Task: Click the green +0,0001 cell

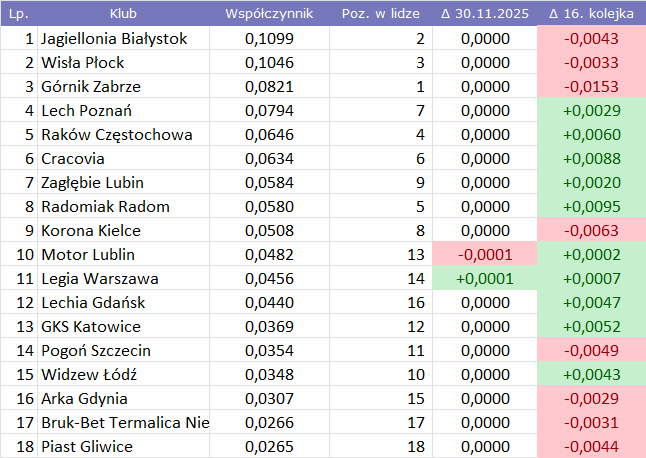Action: pyautogui.click(x=484, y=279)
